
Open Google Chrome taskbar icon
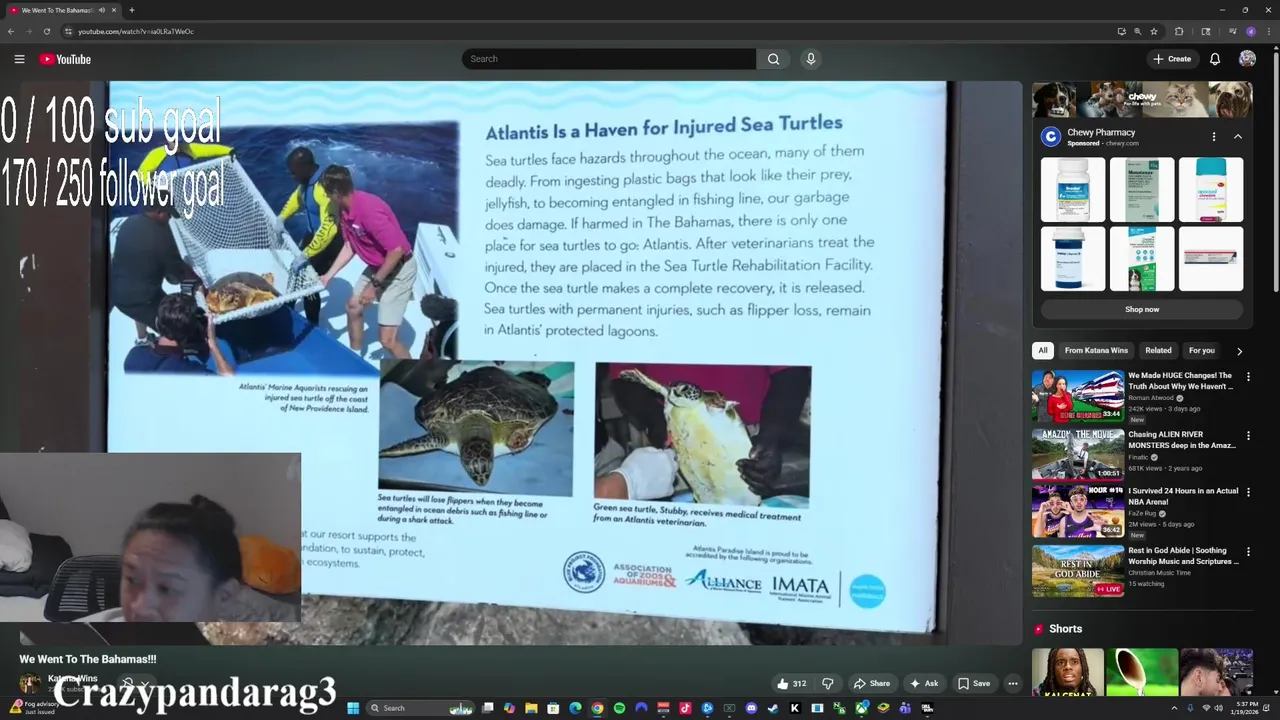coord(597,708)
